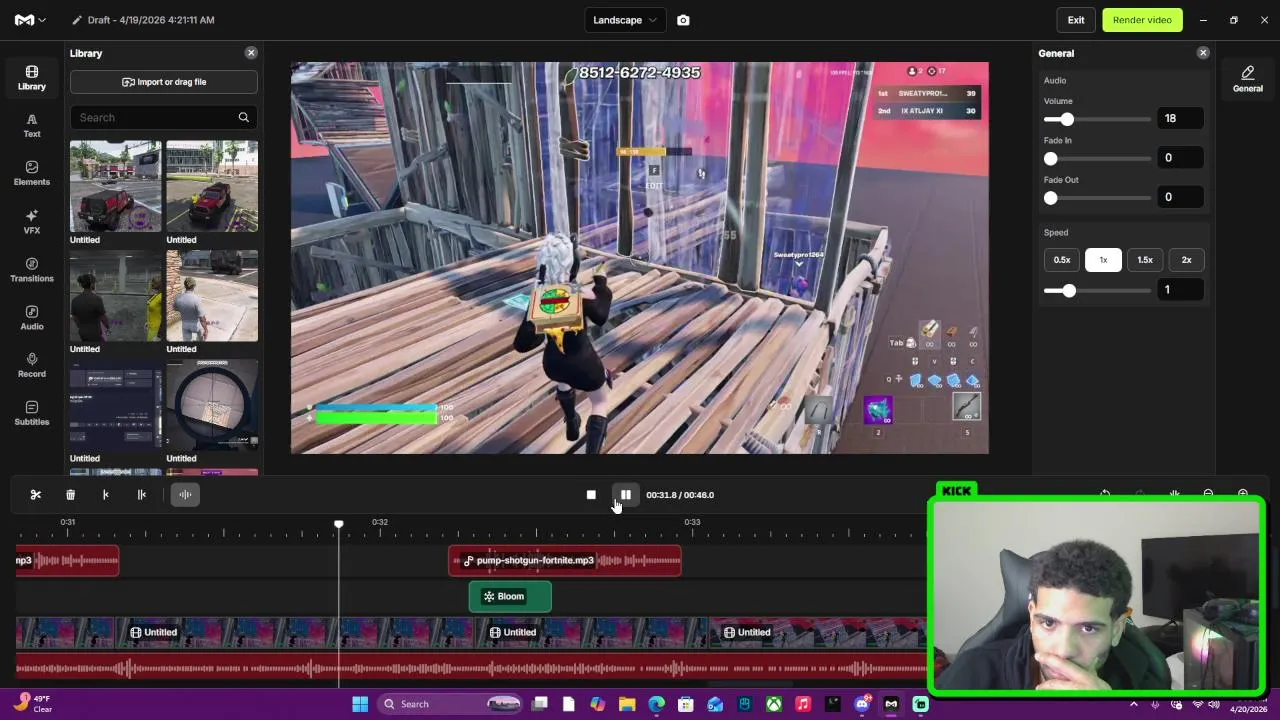1280x720 pixels.
Task: Trim clip end to playhead
Action: [141, 494]
